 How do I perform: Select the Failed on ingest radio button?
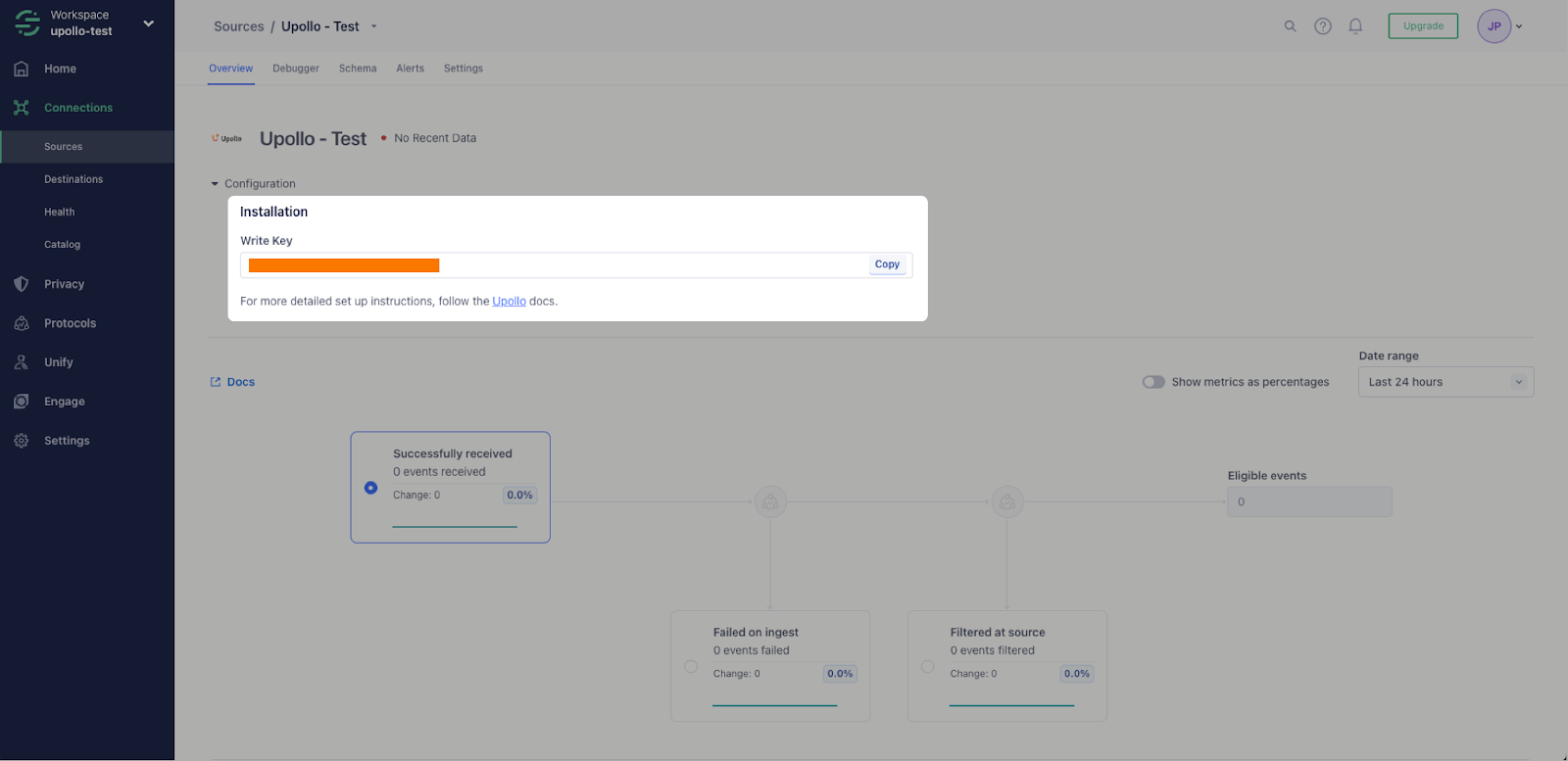691,667
